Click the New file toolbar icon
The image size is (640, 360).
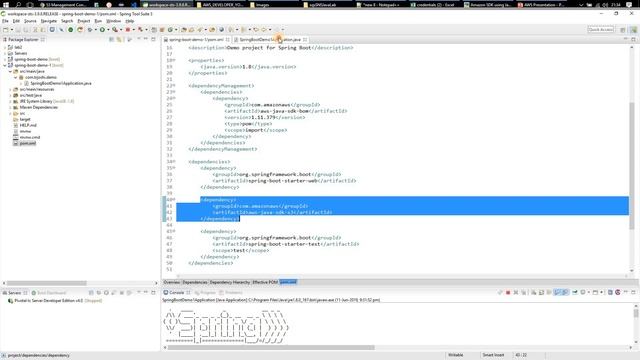[x=6, y=30]
